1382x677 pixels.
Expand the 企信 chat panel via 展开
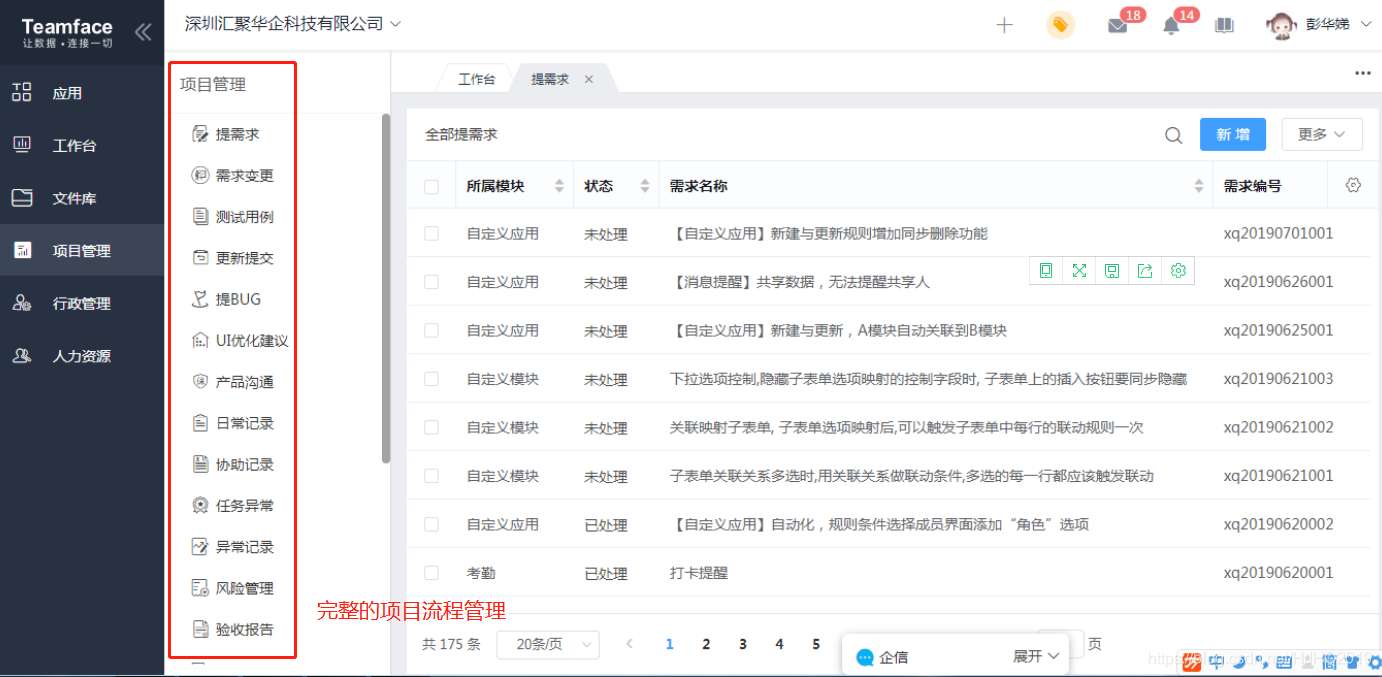pos(1035,655)
